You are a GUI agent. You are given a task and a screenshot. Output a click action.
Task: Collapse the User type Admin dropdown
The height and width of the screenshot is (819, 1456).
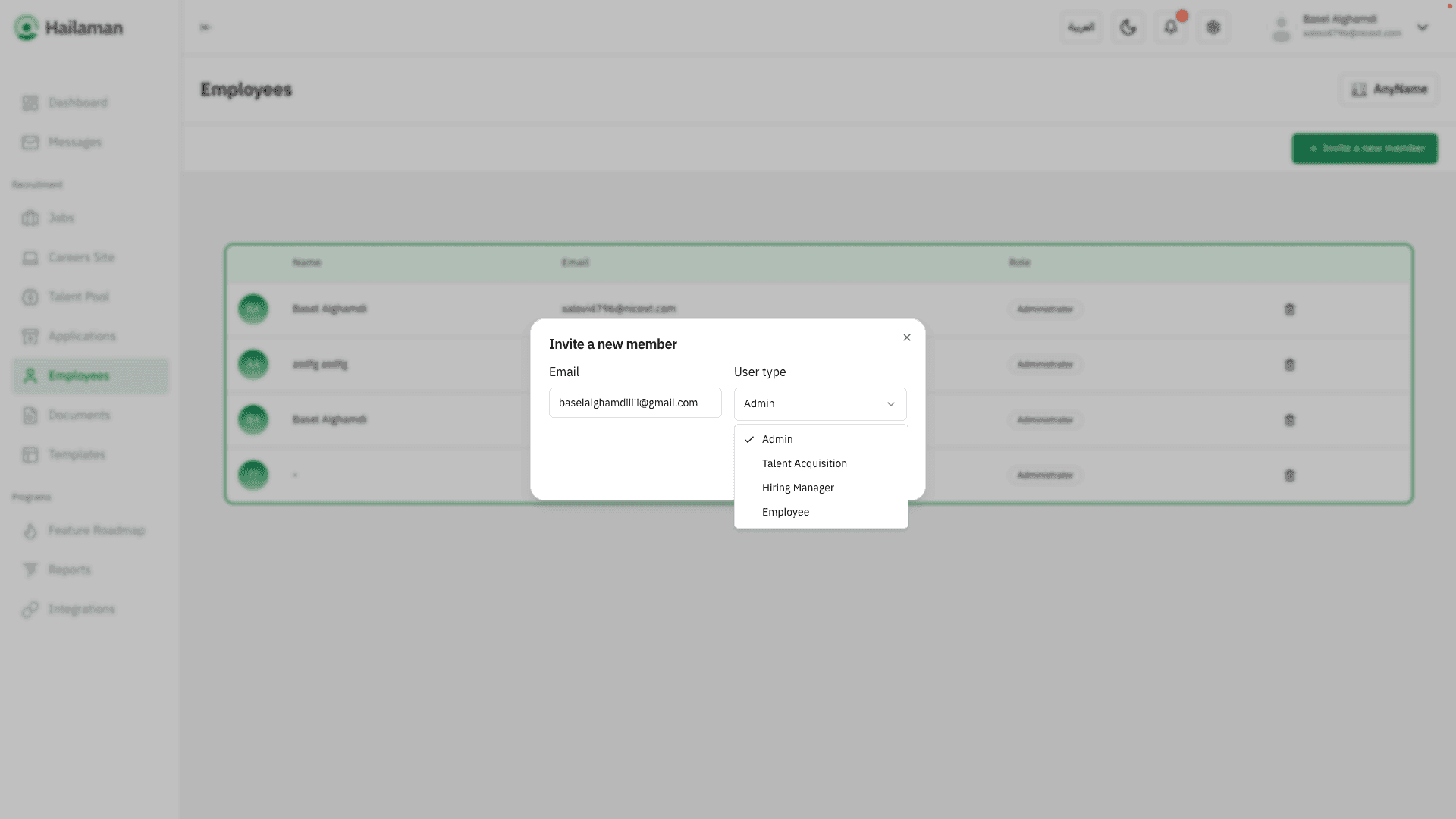(820, 404)
